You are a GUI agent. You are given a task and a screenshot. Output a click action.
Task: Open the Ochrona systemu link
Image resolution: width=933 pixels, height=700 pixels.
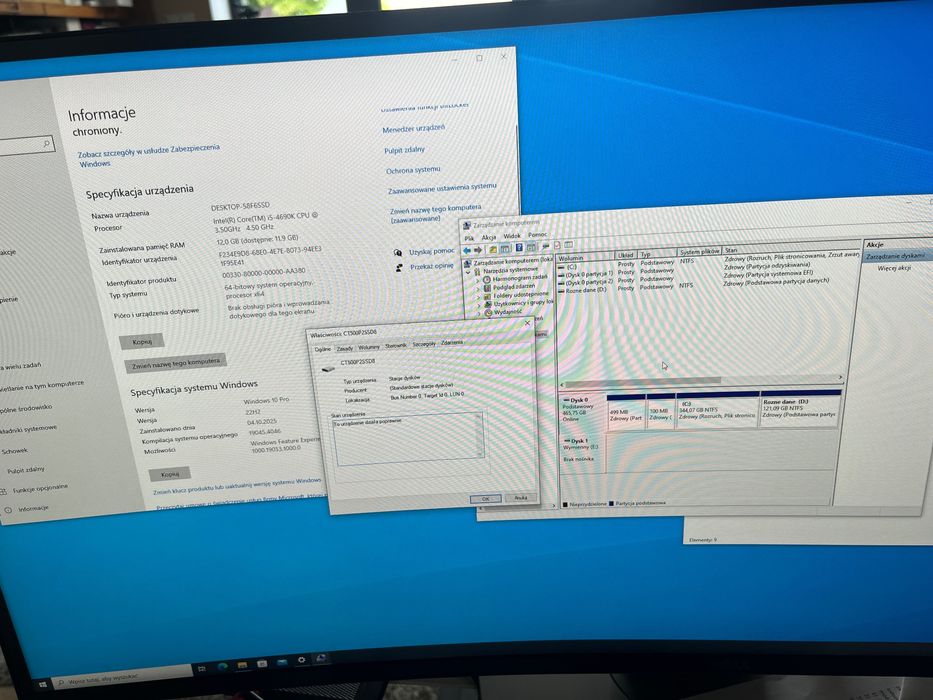[413, 170]
